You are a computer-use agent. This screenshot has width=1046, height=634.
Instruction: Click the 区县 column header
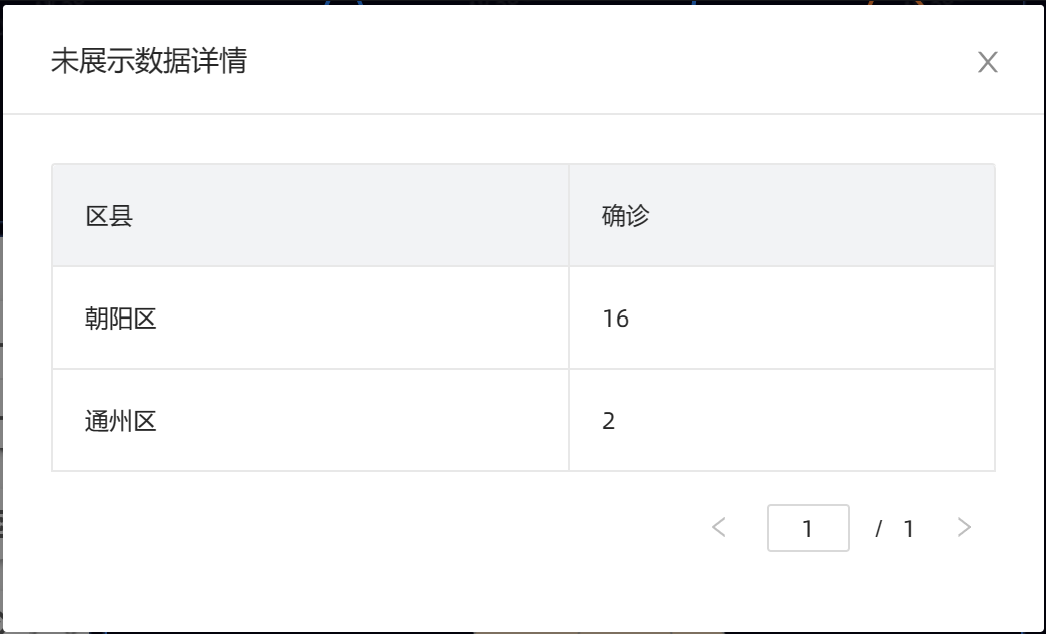pos(310,216)
